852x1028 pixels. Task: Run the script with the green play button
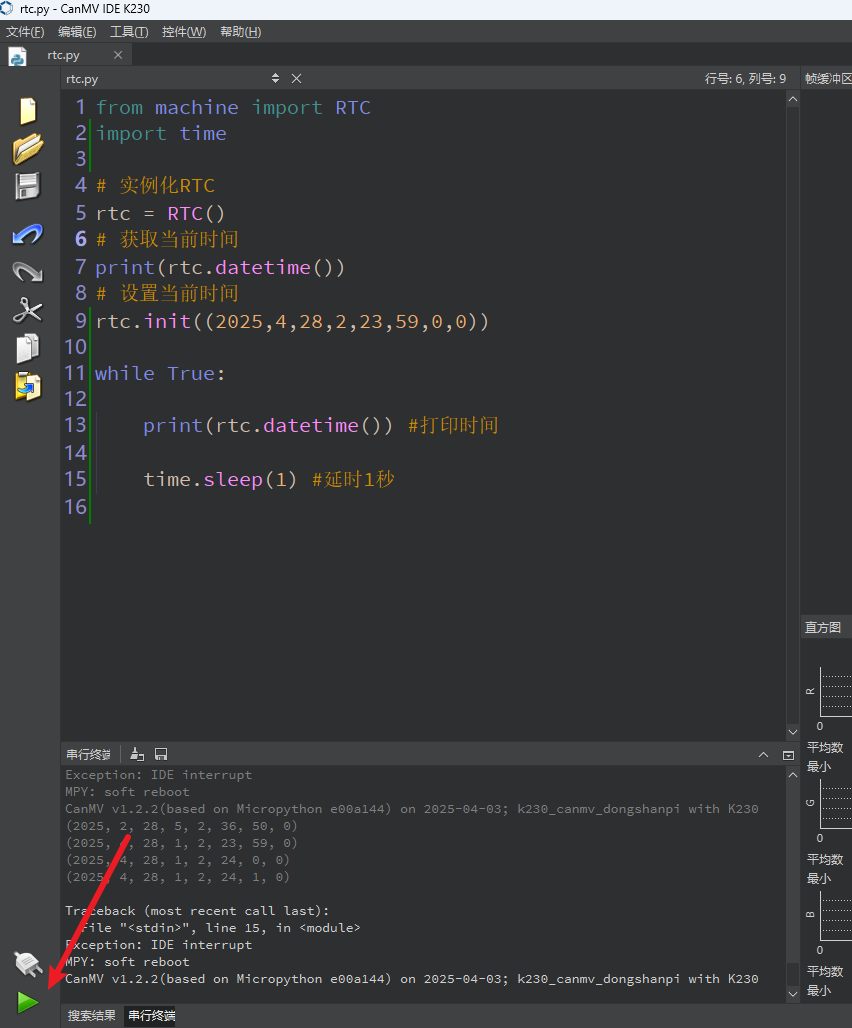click(x=28, y=1002)
